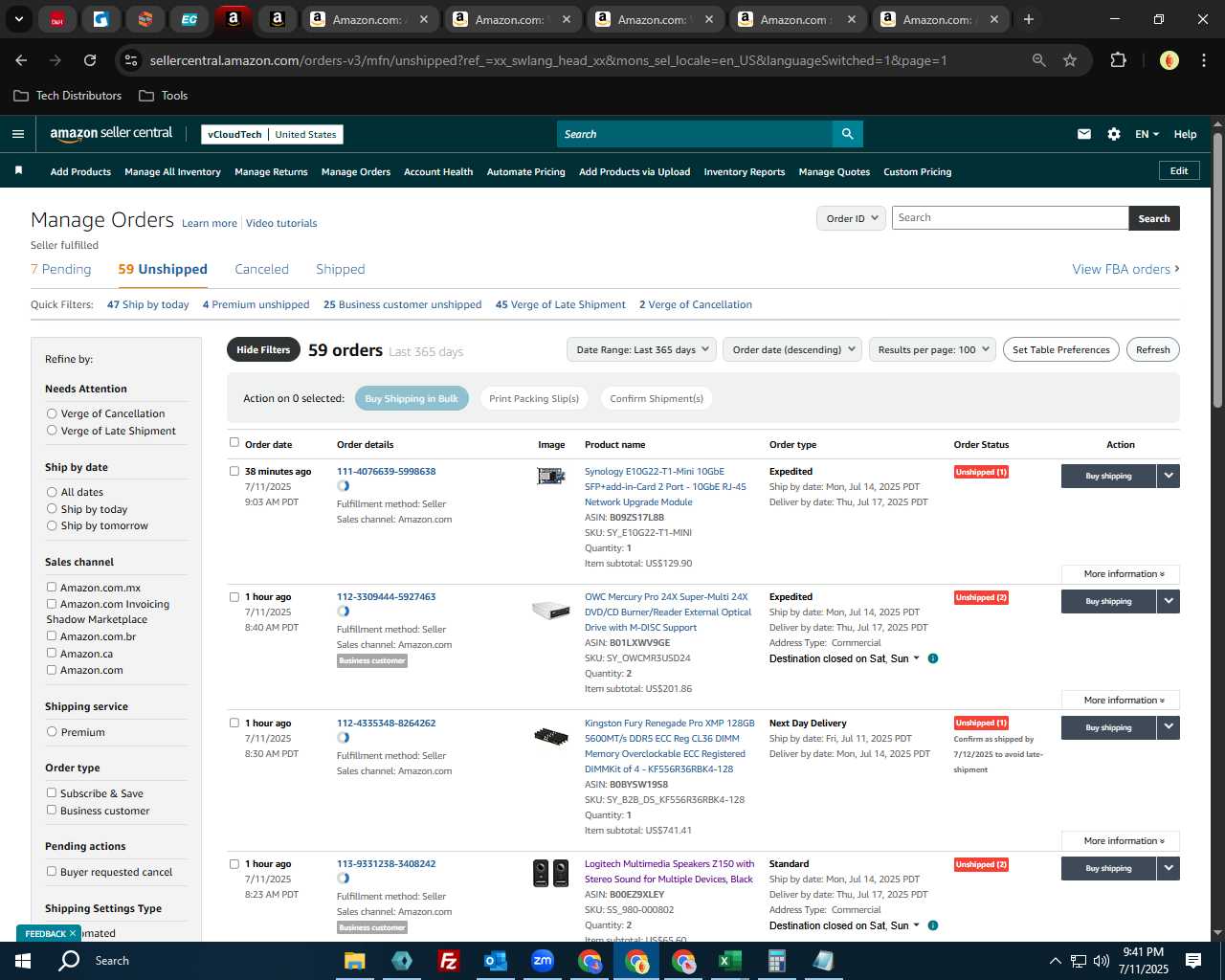Open Zoom from the taskbar
Screen dimensions: 1225x980
[543, 961]
